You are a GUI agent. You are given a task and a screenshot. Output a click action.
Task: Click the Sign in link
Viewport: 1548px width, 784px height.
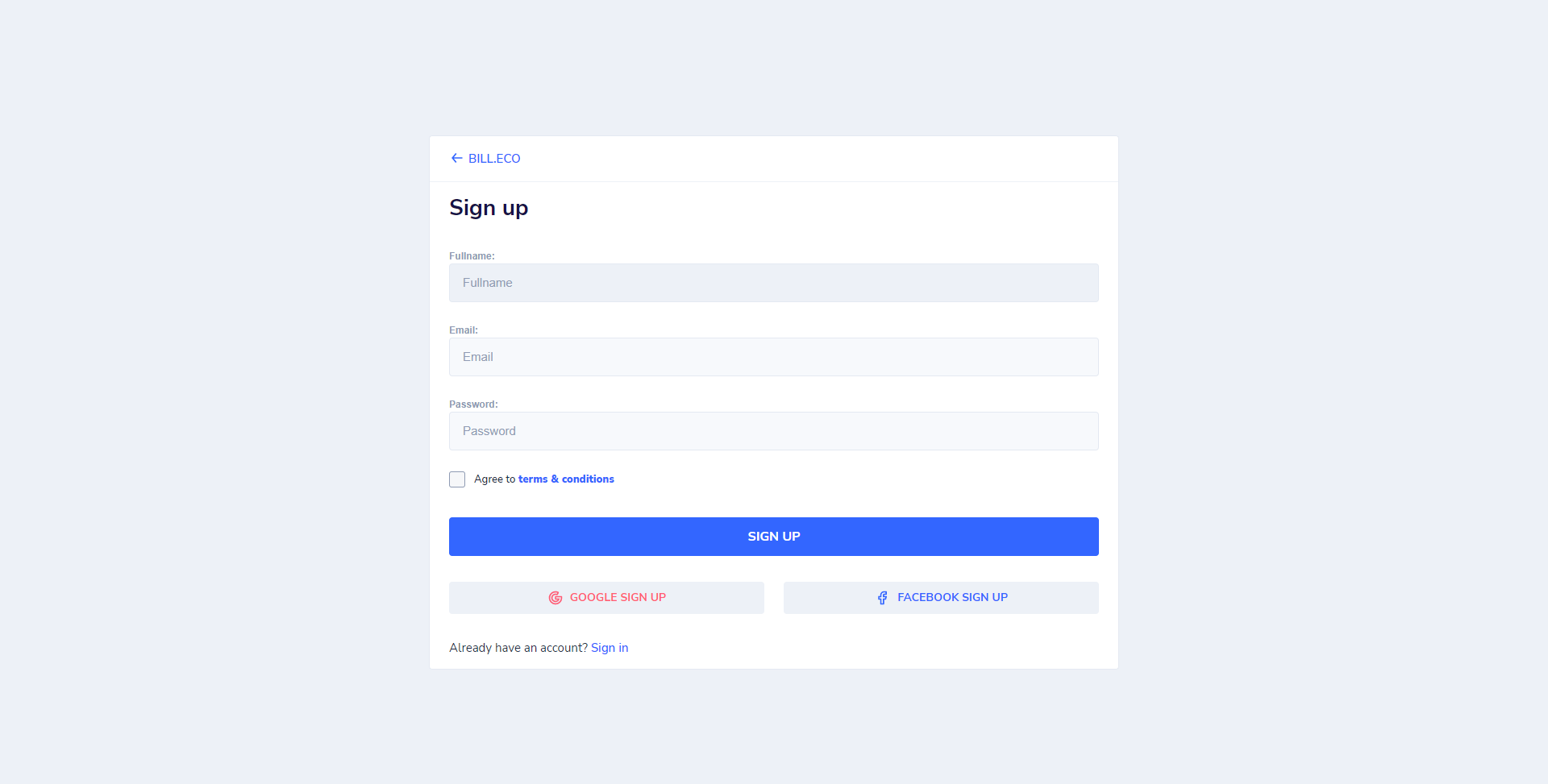609,647
